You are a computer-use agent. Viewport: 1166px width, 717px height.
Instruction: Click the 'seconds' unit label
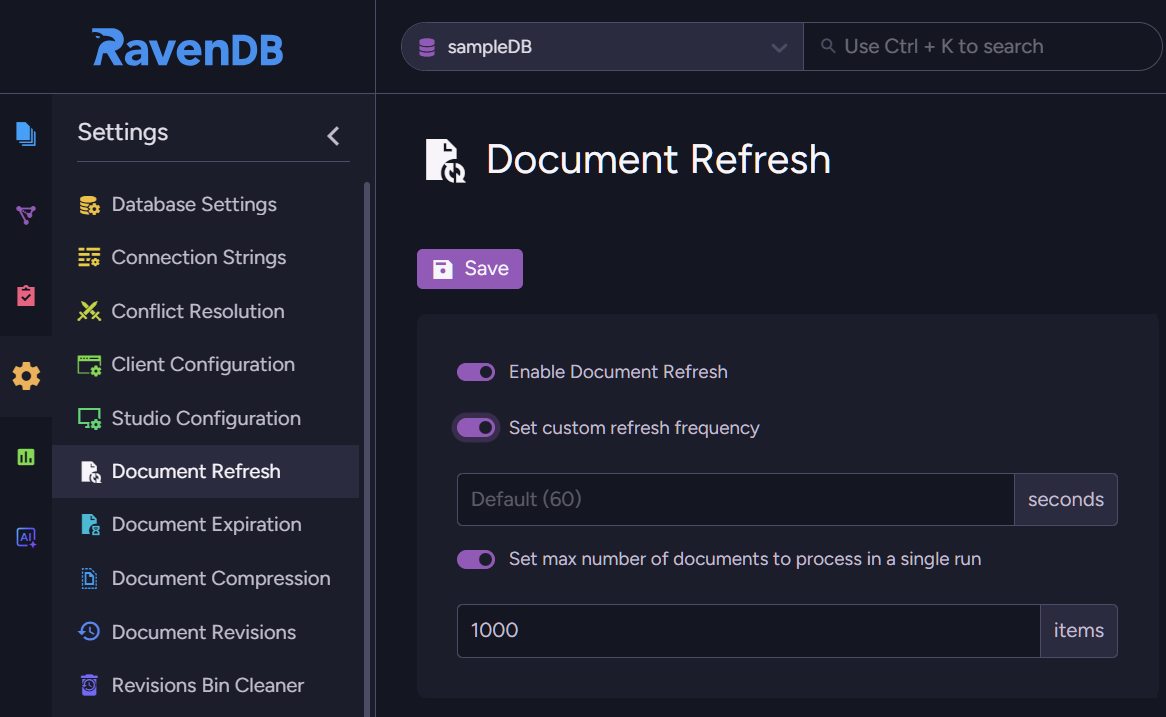[x=1066, y=499]
